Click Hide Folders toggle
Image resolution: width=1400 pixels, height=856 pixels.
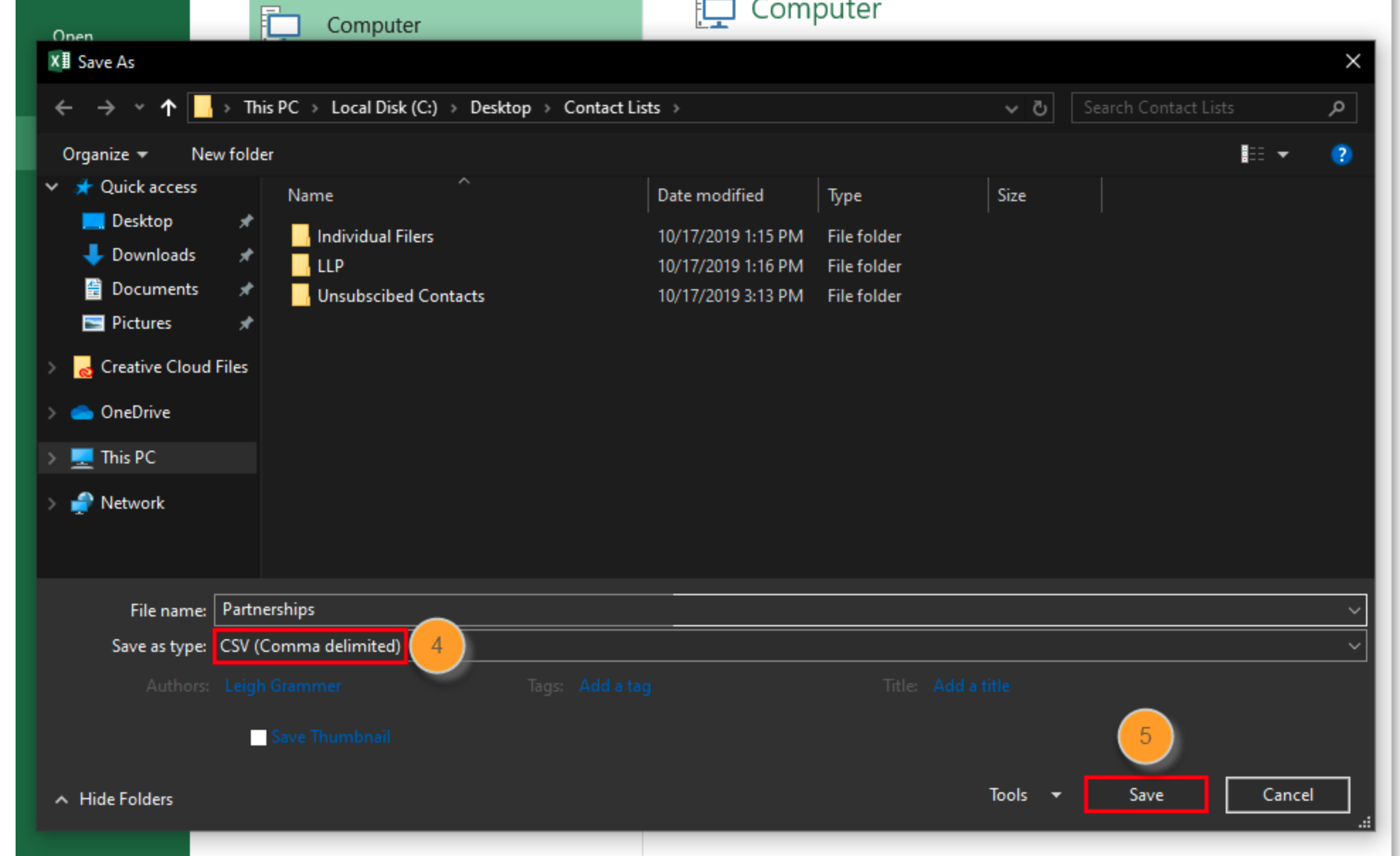(115, 799)
